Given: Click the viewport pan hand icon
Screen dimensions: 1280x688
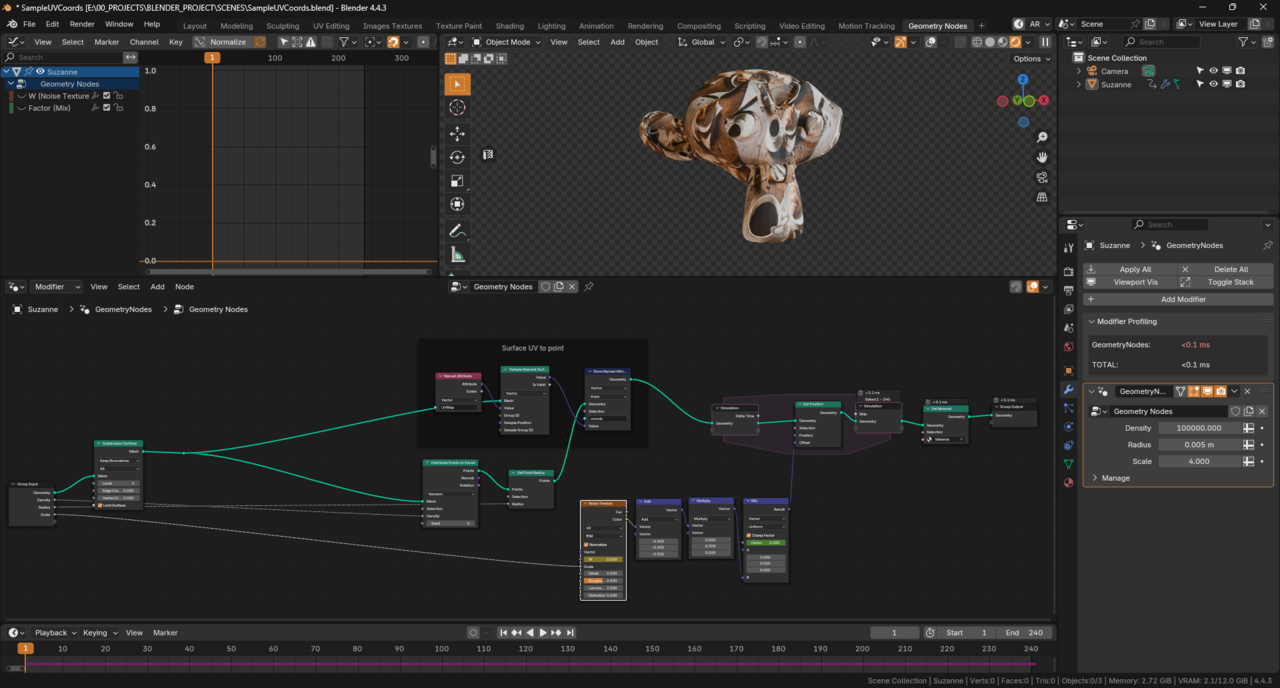Looking at the screenshot, I should [1042, 157].
